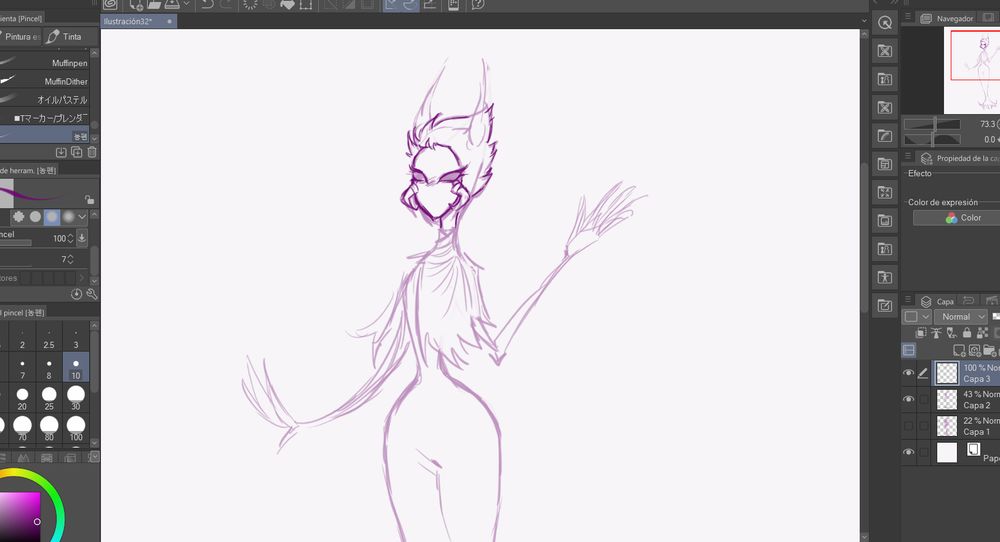Toggle lock transparent pixels icon
Viewport: 1000px width, 542px height.
click(x=982, y=333)
